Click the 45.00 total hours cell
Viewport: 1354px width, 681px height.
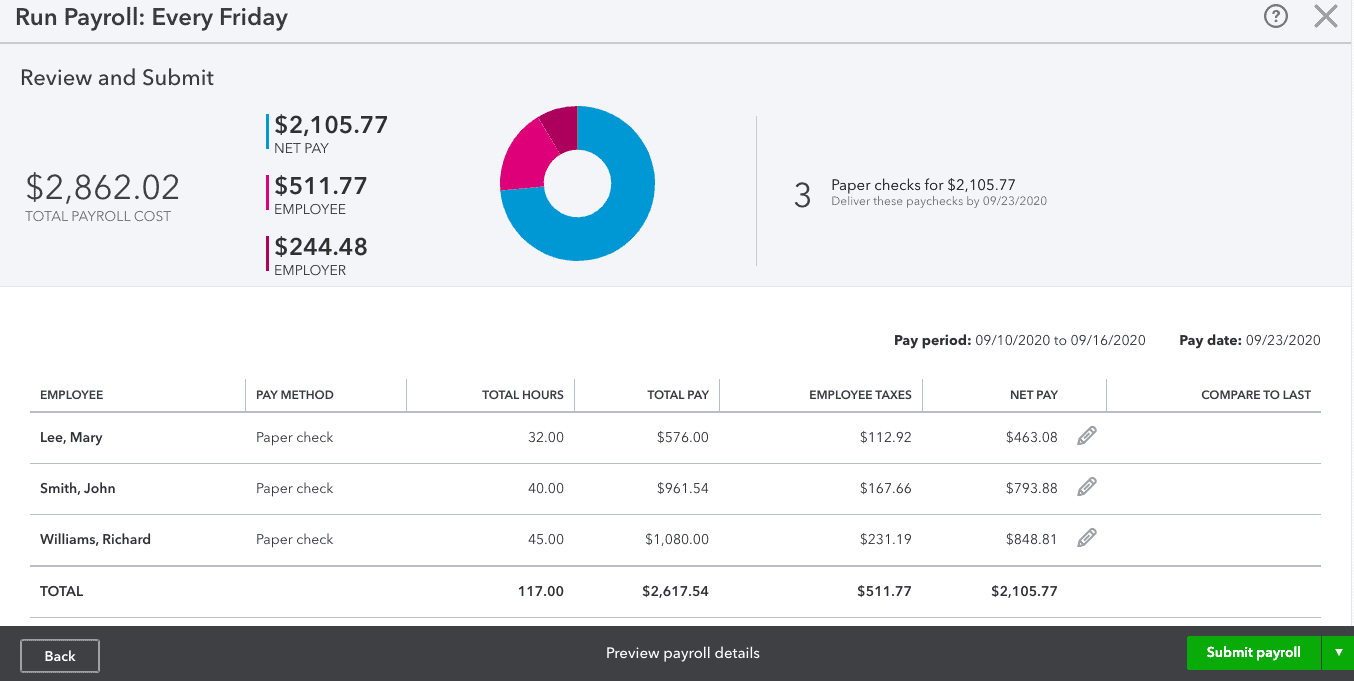click(x=546, y=539)
